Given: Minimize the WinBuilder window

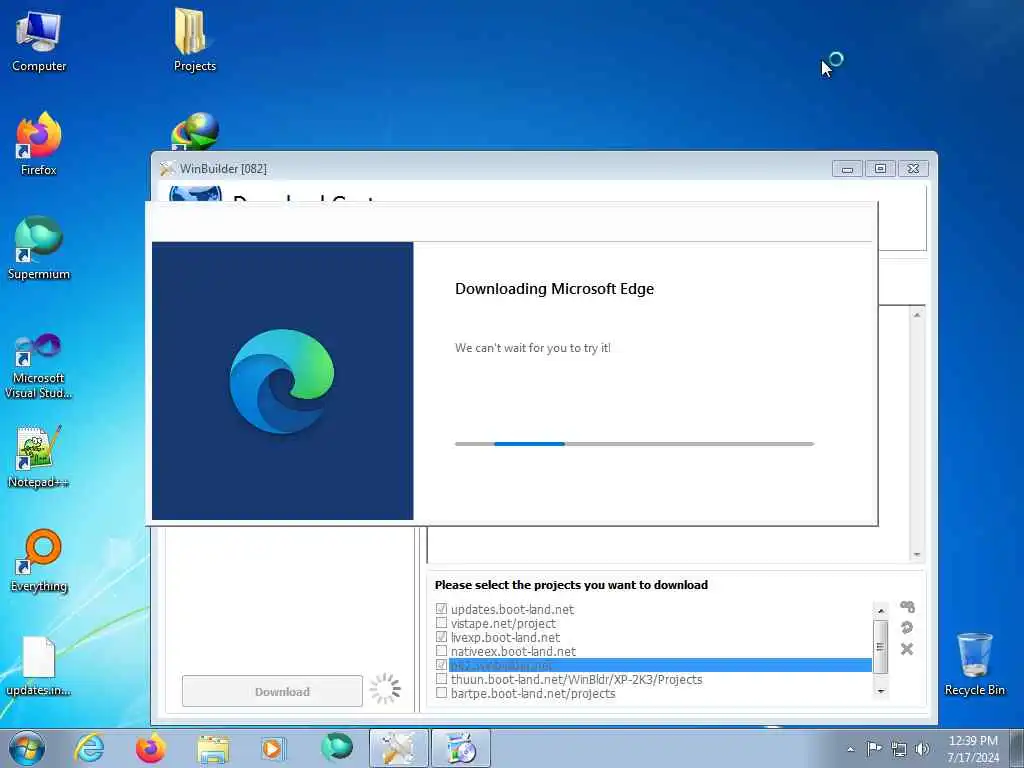Looking at the screenshot, I should click(847, 168).
